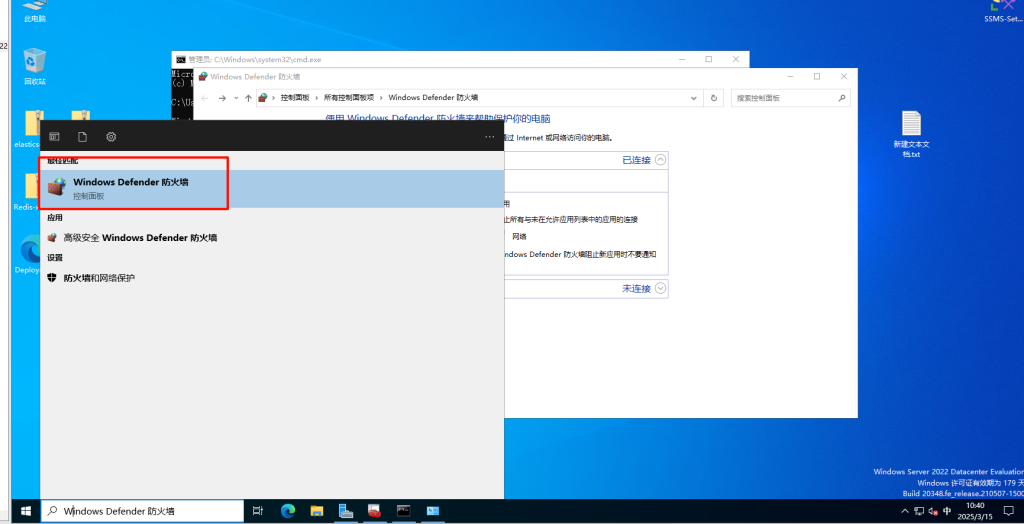The height and width of the screenshot is (524, 1024).
Task: Click the Windows Start button
Action: (20, 511)
